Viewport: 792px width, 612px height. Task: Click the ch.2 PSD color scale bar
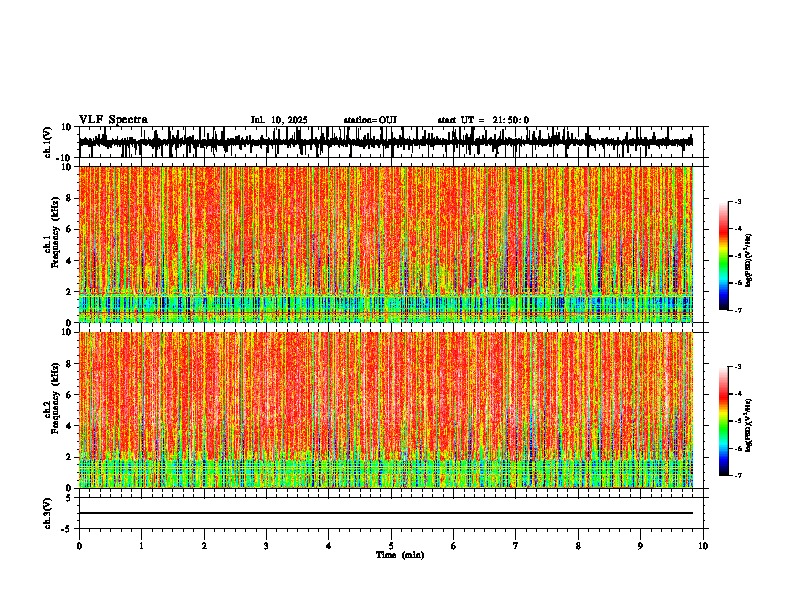[724, 421]
